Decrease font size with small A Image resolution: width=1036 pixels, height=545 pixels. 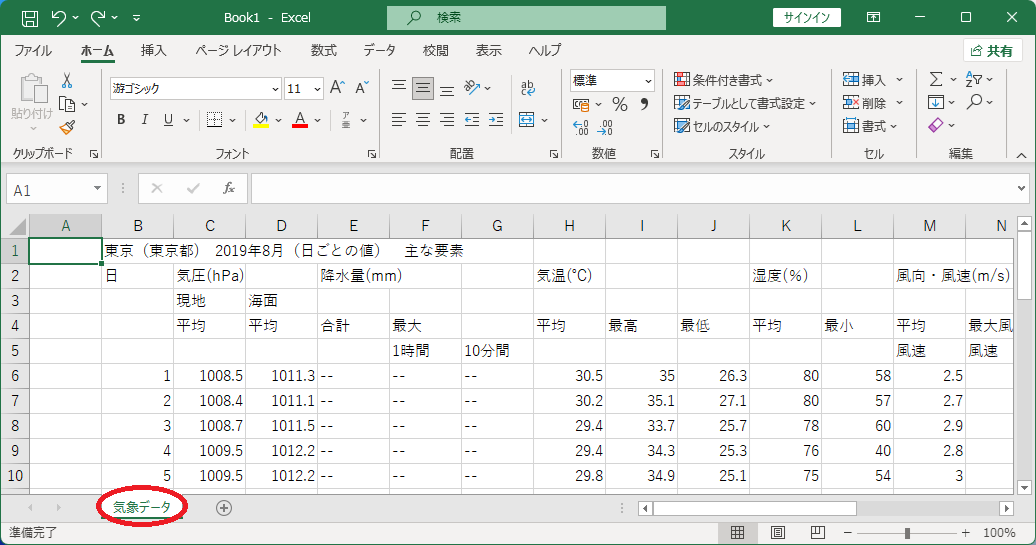361,88
